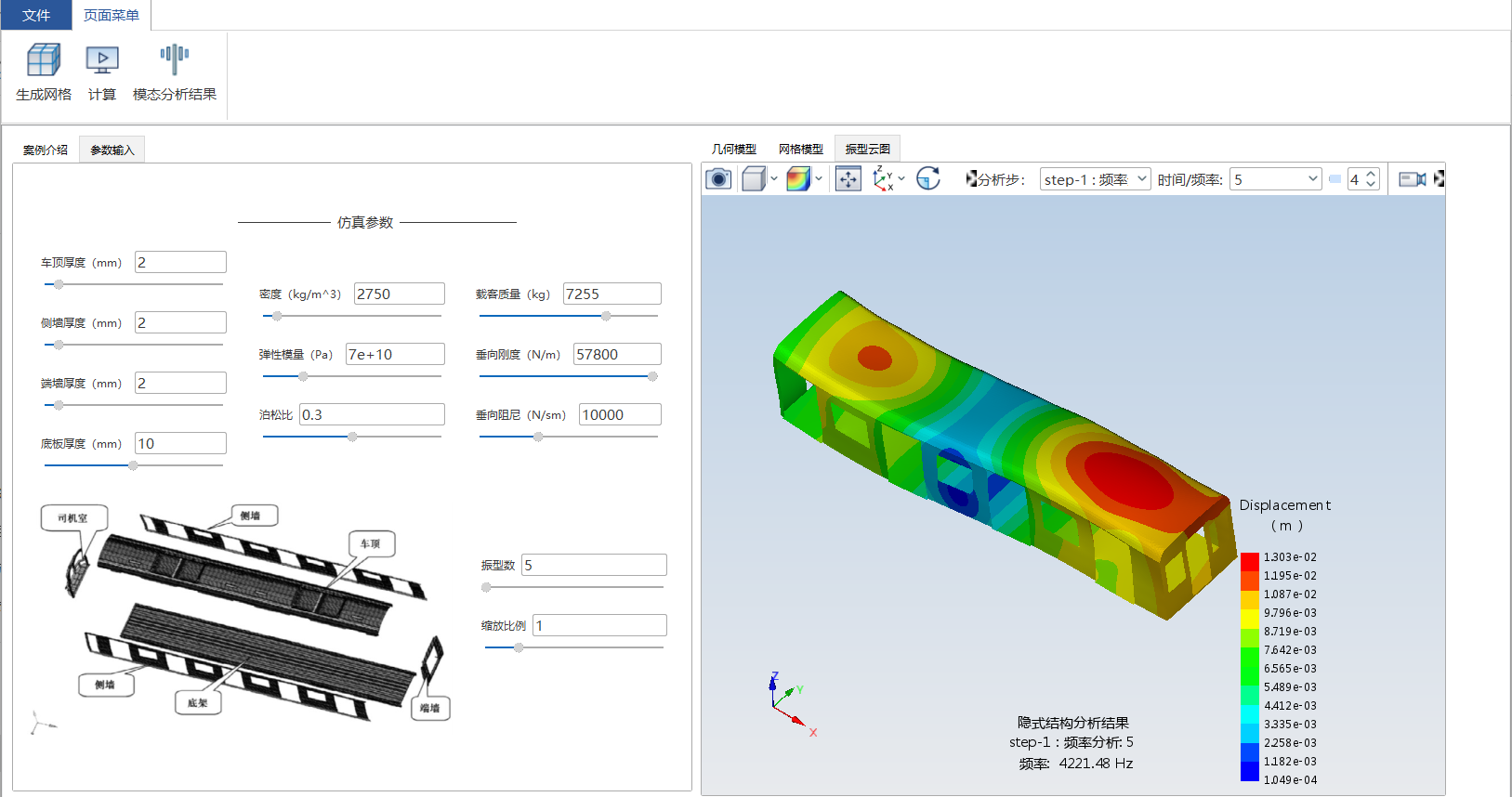Open the 分析步 step-1 dropdown
The height and width of the screenshot is (797, 1512).
coord(1095,179)
